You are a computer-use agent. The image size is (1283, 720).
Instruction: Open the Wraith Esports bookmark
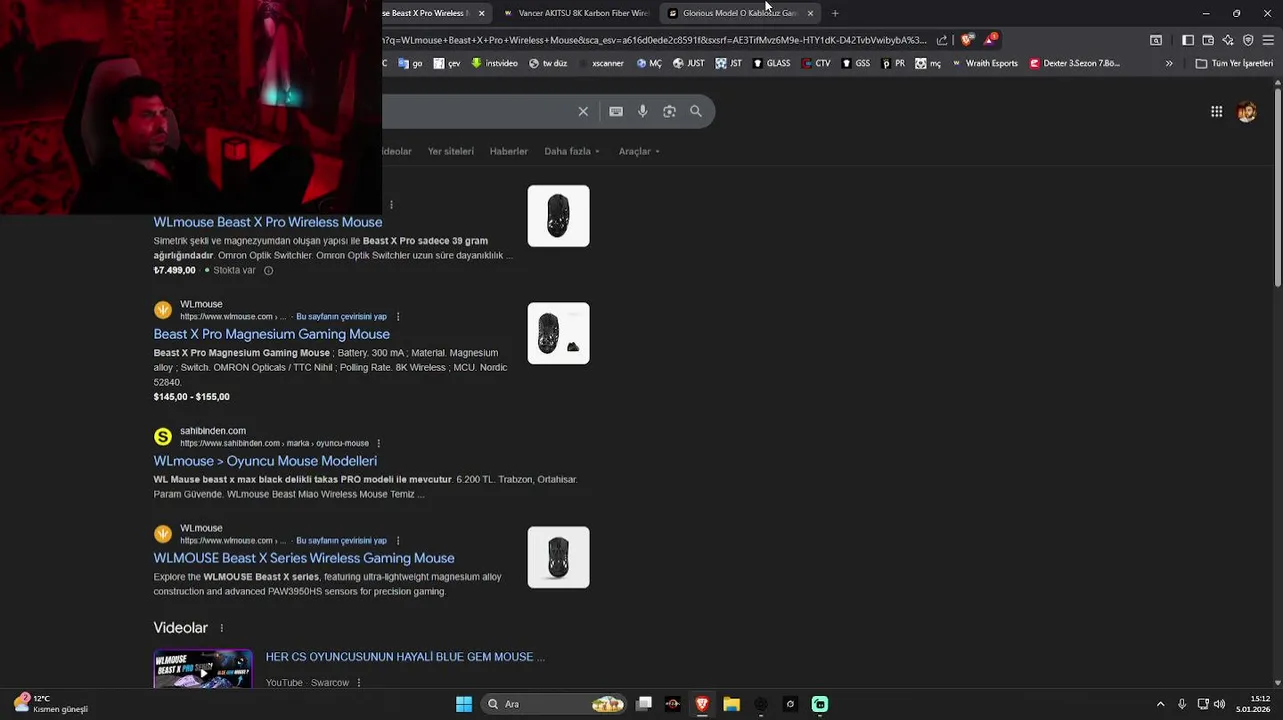(984, 63)
